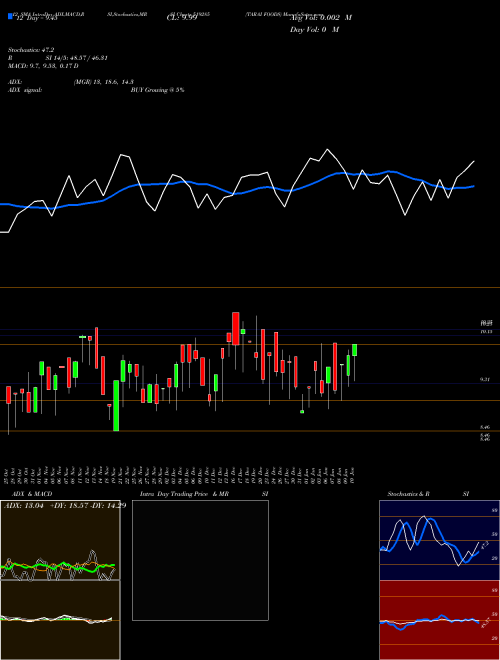The image size is (500, 660).
Task: Click the large green candlestick touching bottom support line
Action: point(116,406)
